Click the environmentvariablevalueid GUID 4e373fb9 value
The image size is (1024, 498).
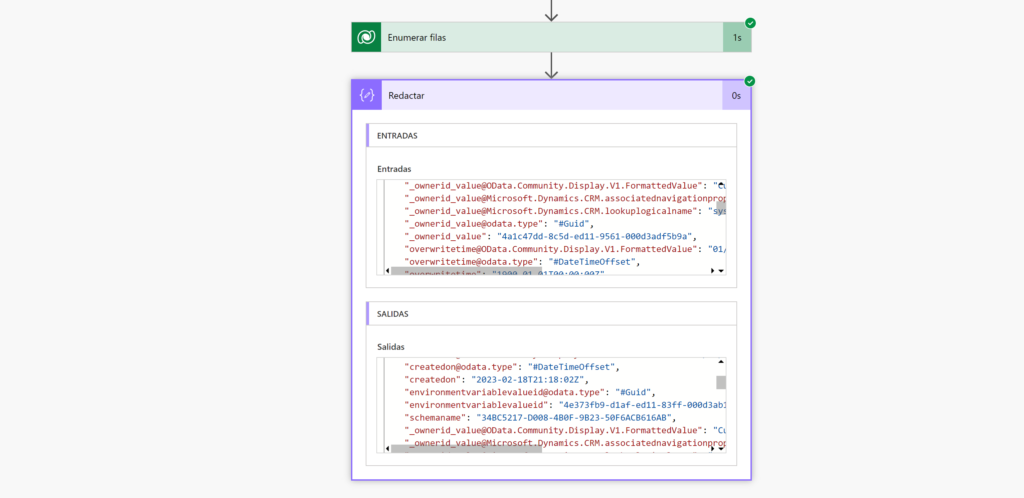click(x=642, y=405)
